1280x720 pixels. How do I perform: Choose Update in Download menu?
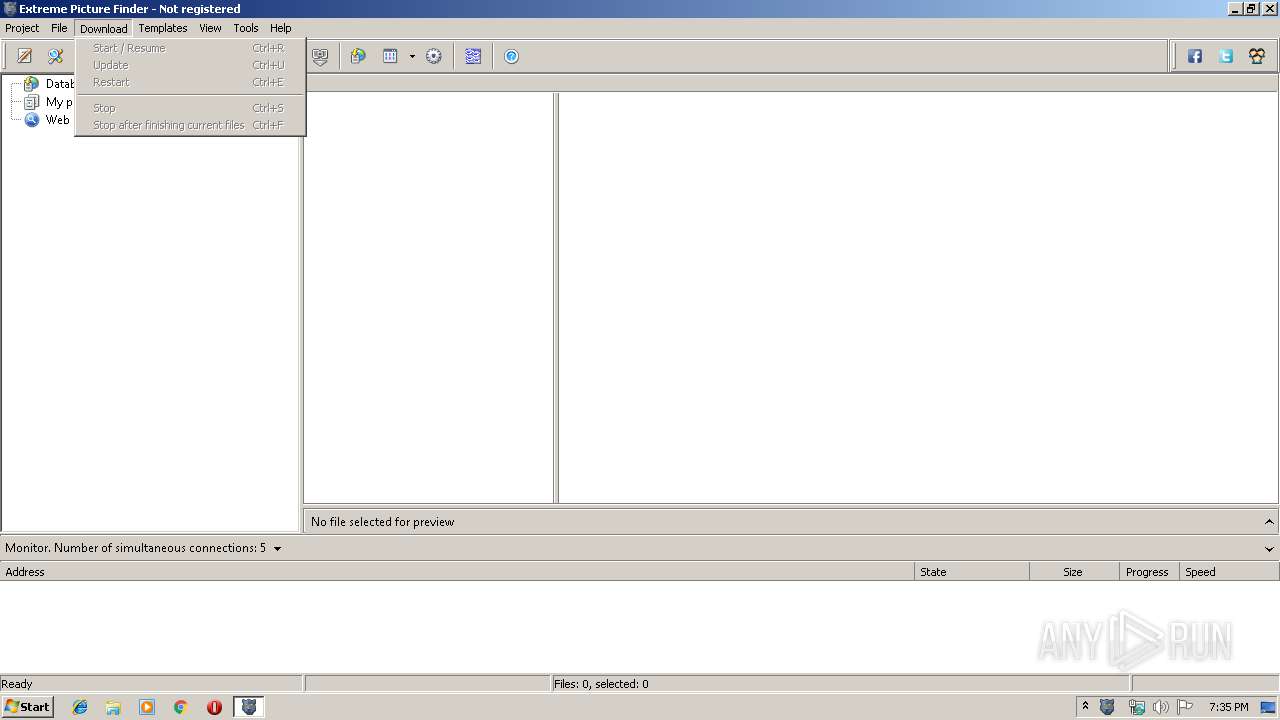coord(190,65)
